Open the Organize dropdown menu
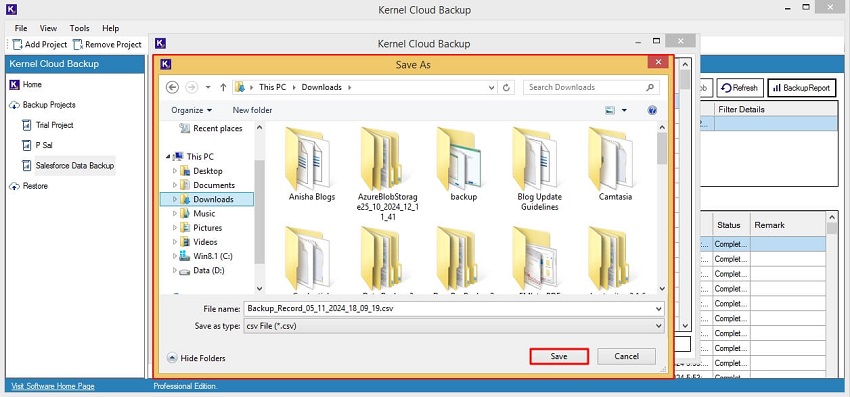Viewport: 850px width, 397px height. [x=191, y=110]
